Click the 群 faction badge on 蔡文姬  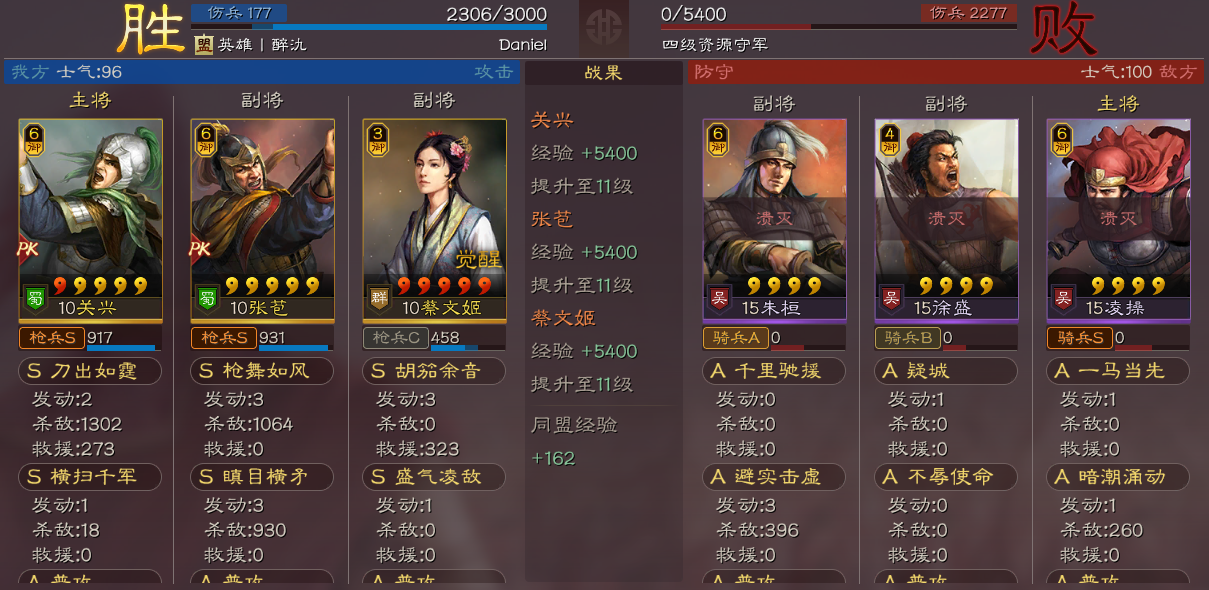click(379, 298)
